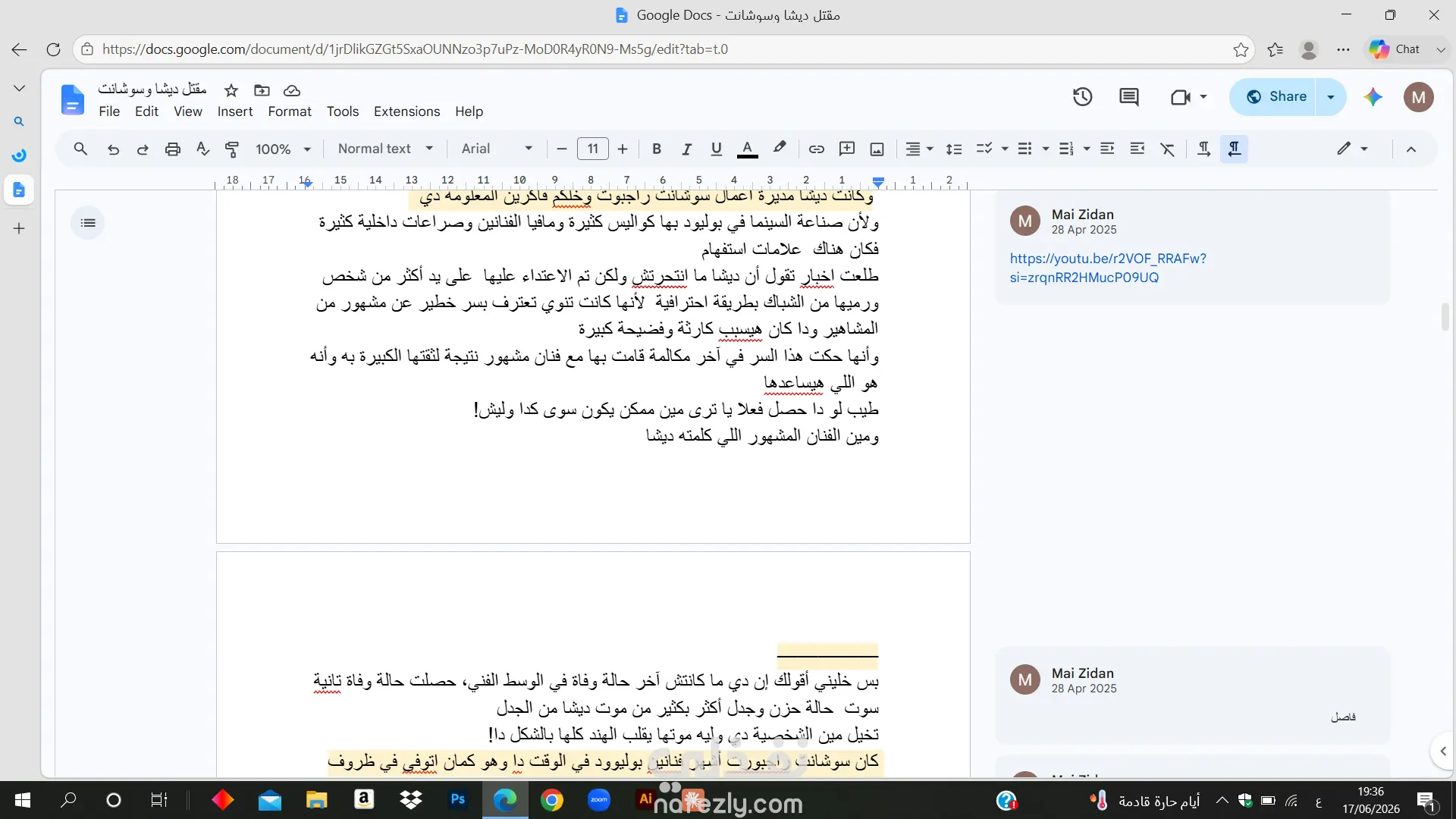Toggle bold formatting
This screenshot has width=1456, height=819.
pyautogui.click(x=657, y=149)
